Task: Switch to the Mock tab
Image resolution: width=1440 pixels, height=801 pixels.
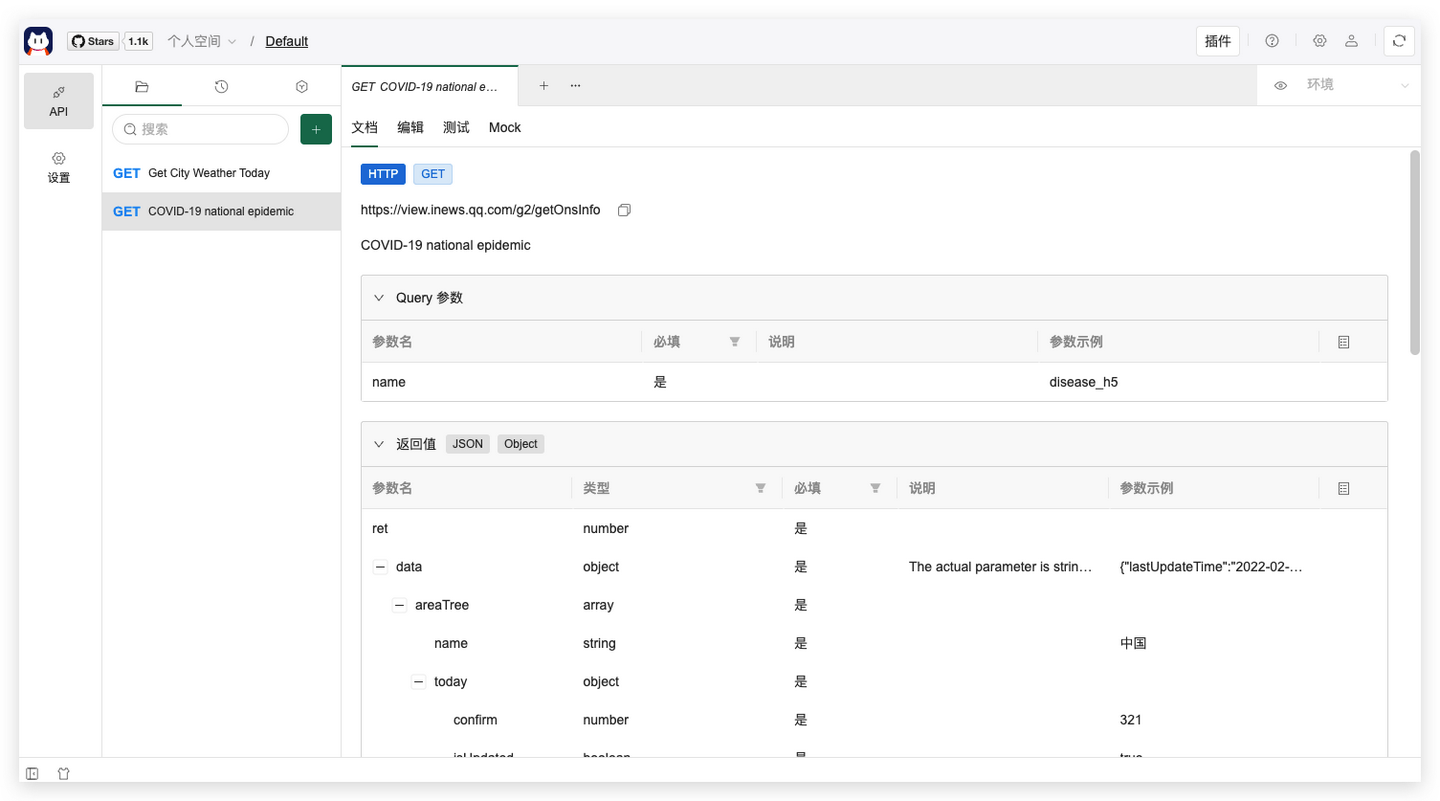Action: [504, 127]
